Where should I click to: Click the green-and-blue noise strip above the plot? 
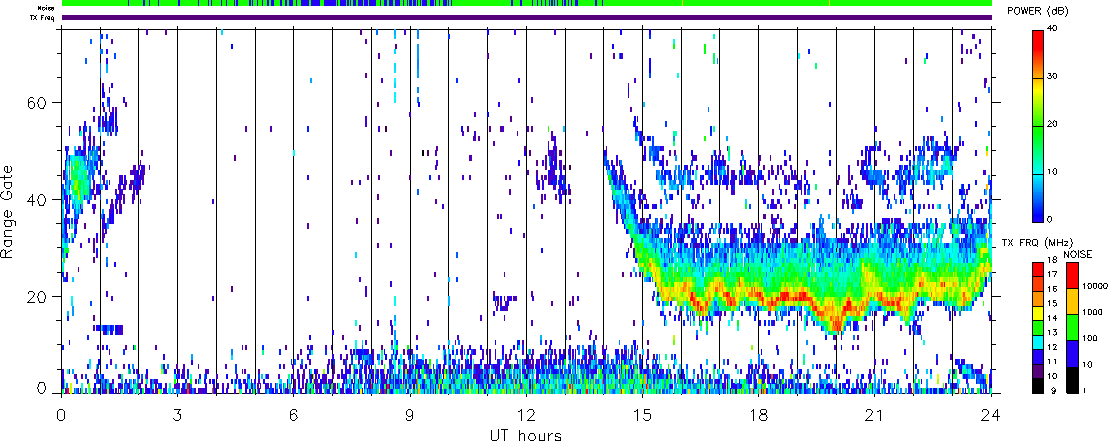(526, 4)
